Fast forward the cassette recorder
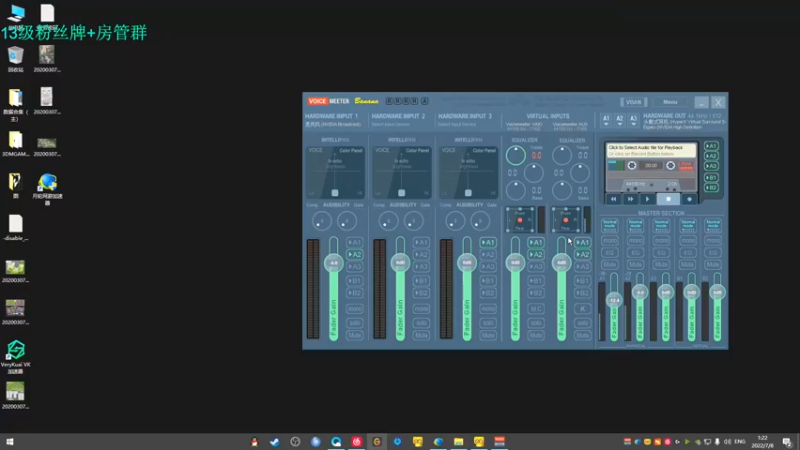Screen dimensions: 800x450 click(630, 199)
